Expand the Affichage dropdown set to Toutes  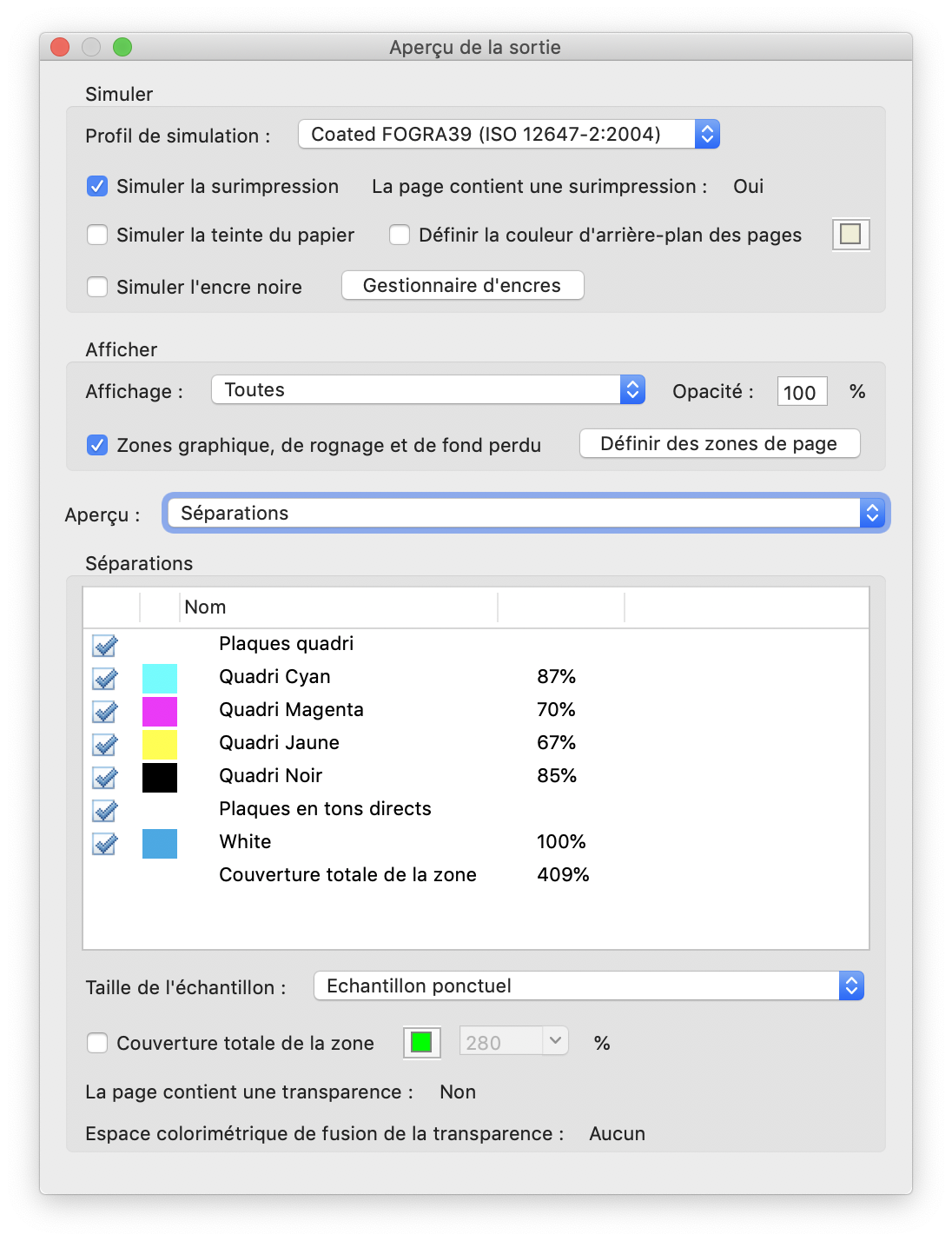(x=427, y=389)
